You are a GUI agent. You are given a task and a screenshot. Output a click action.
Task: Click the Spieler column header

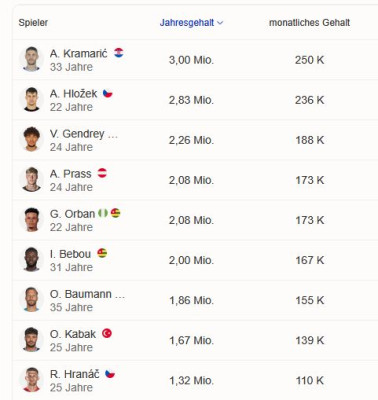click(x=33, y=23)
